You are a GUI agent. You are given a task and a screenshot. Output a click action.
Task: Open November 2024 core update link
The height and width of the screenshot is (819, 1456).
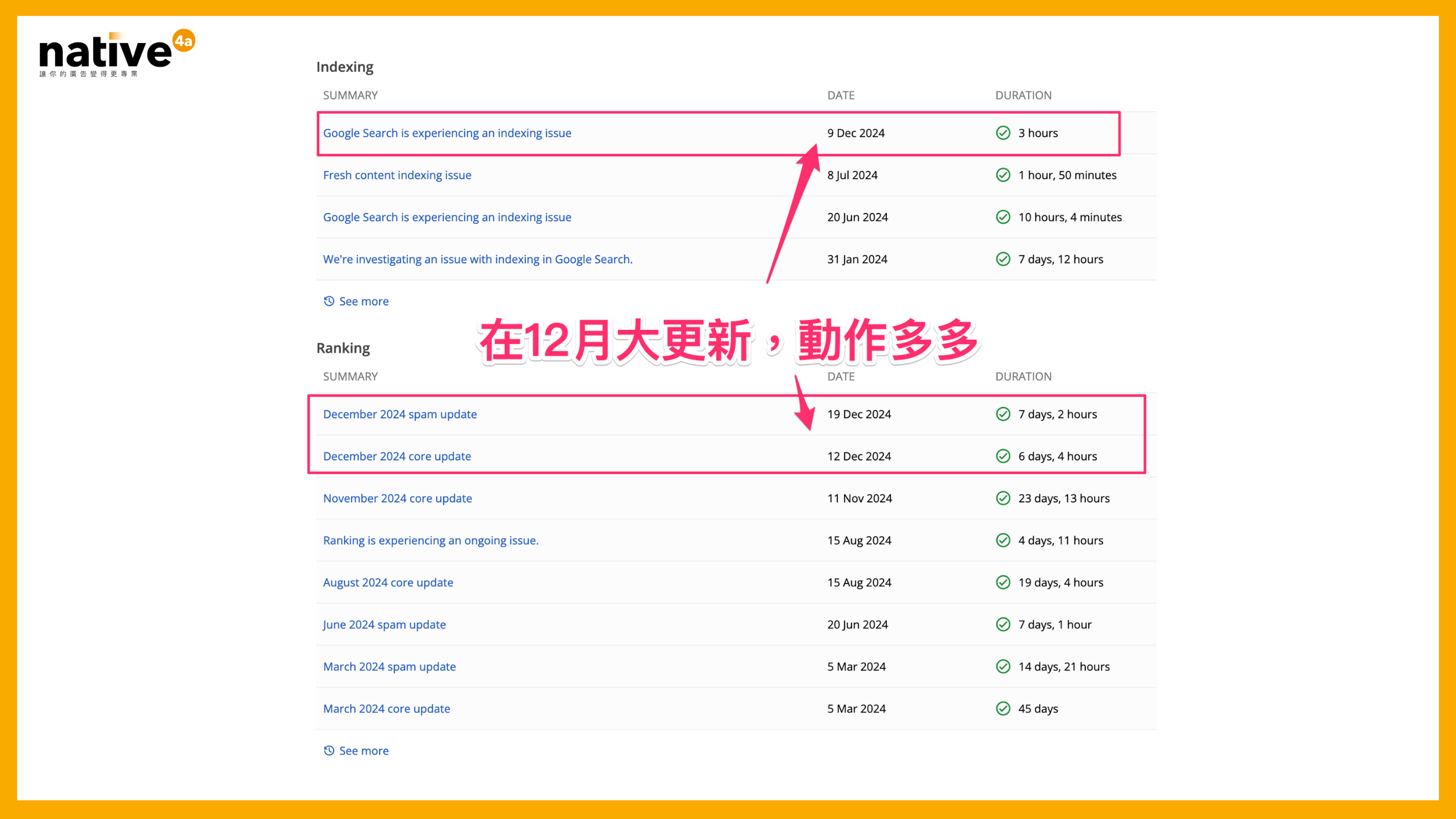click(x=397, y=498)
